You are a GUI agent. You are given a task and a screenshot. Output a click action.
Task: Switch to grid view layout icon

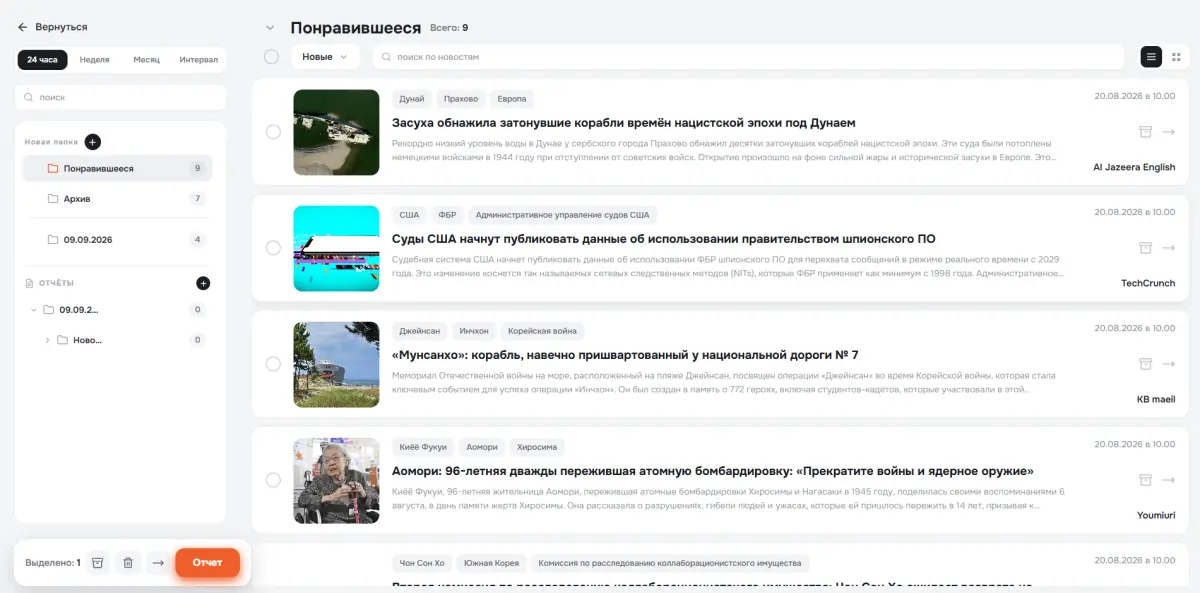click(1176, 57)
